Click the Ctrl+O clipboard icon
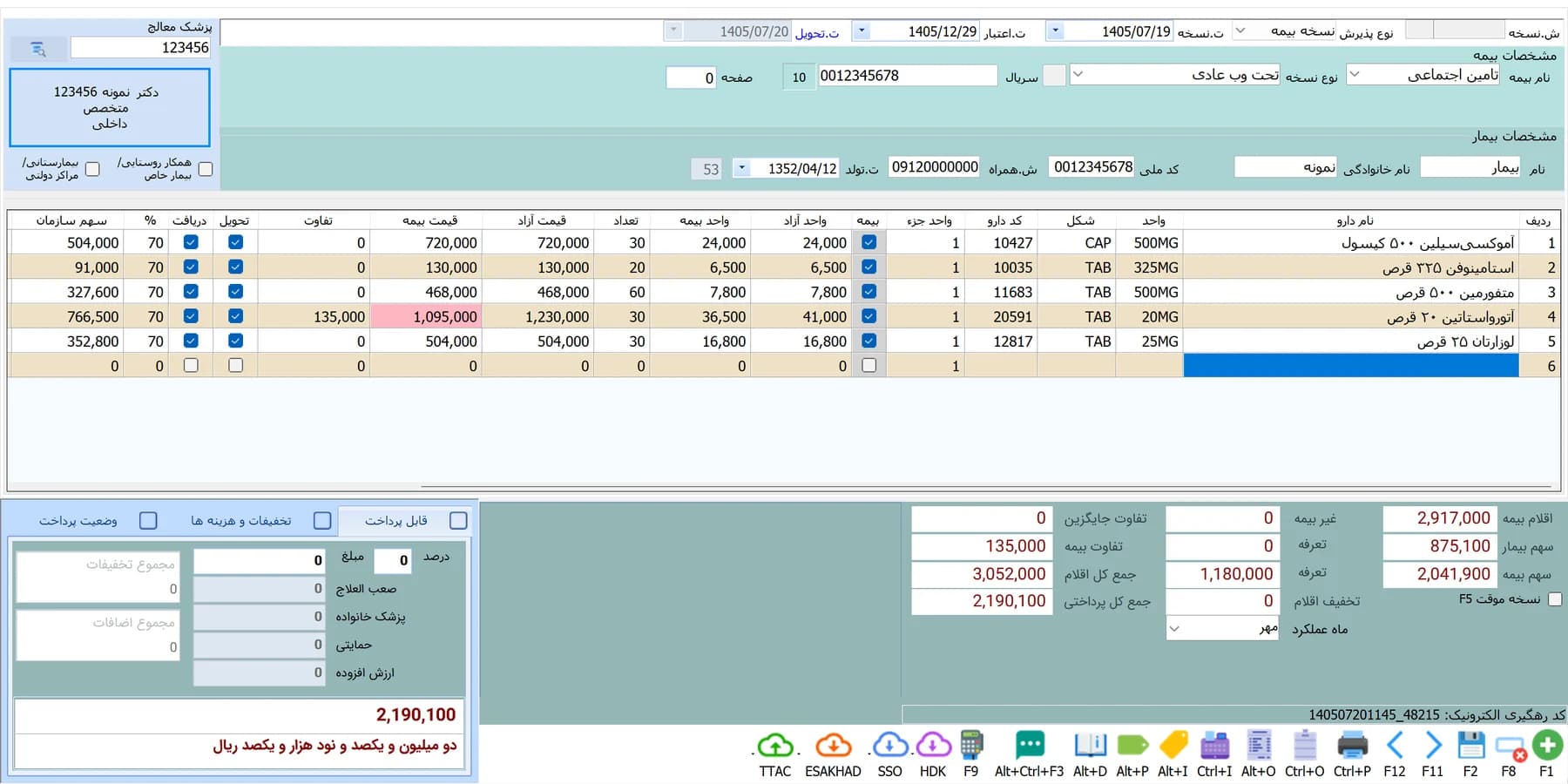 pyautogui.click(x=1304, y=746)
